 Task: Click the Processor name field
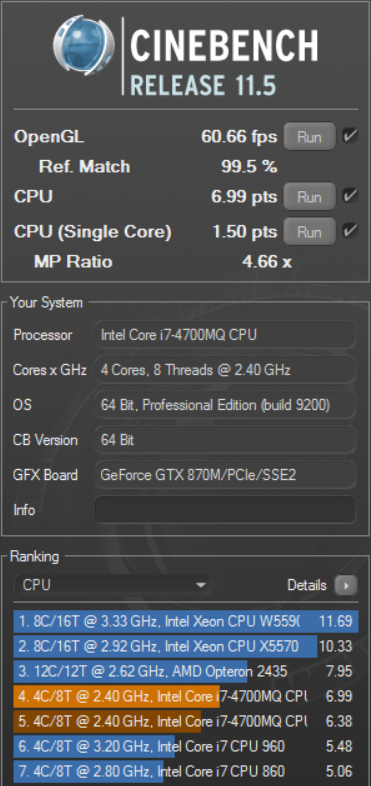[x=225, y=335]
